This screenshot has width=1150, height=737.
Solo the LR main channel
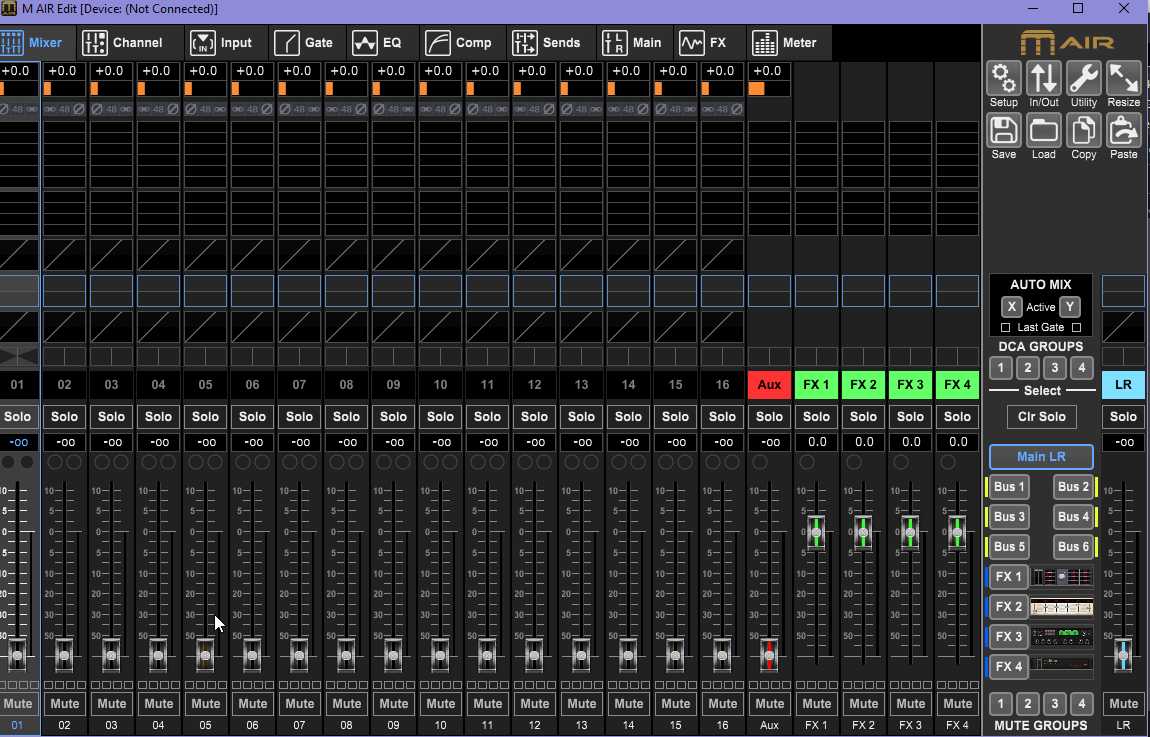click(x=1123, y=417)
